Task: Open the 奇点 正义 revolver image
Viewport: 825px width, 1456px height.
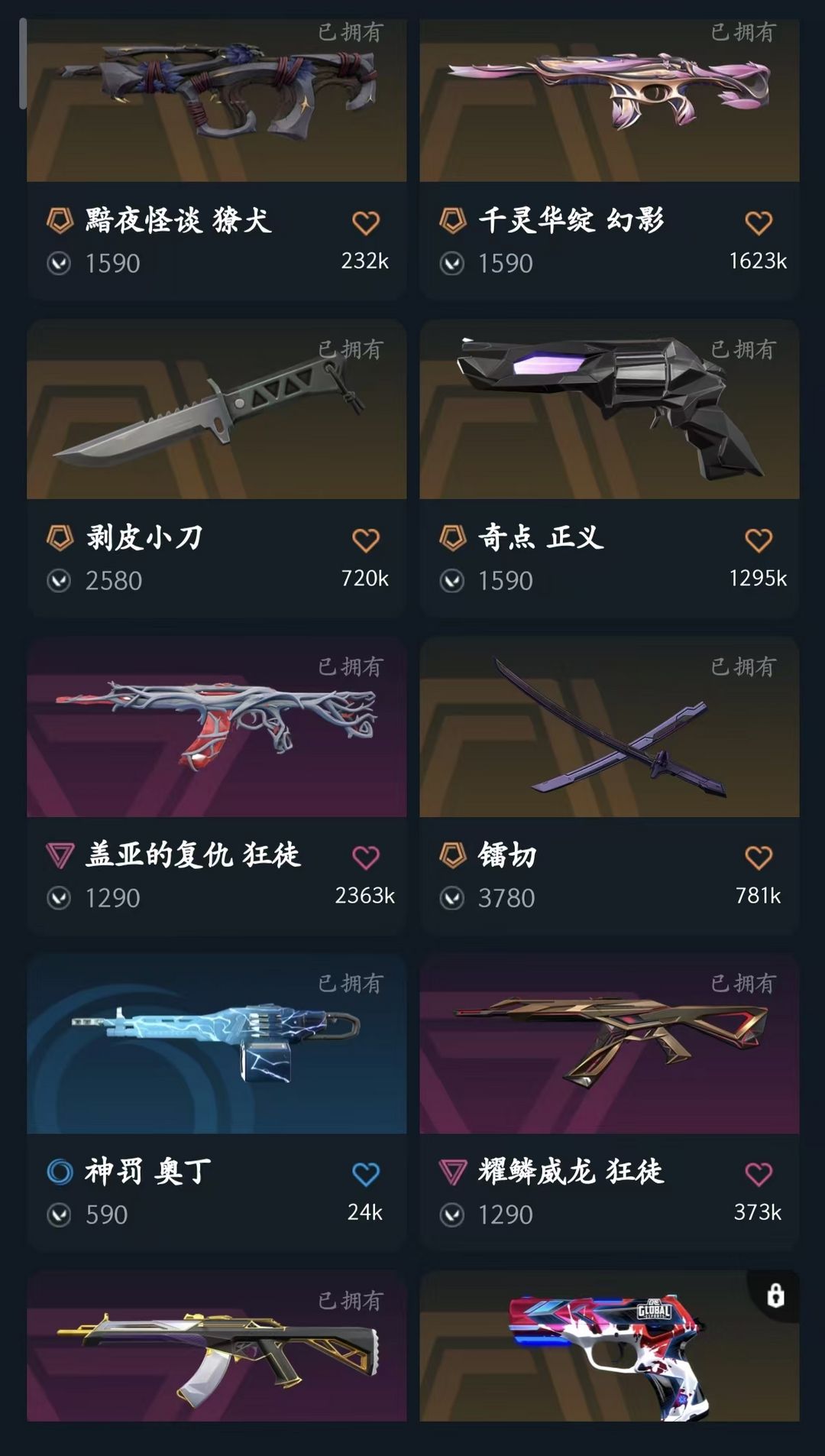Action: [610, 410]
